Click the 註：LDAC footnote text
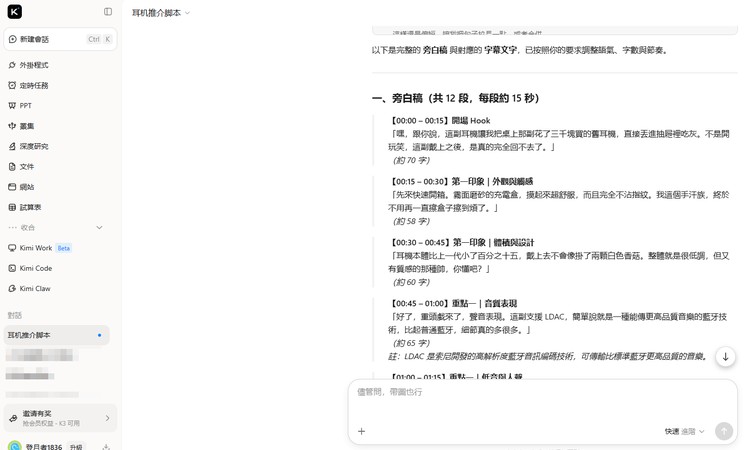747x450 pixels. point(548,357)
